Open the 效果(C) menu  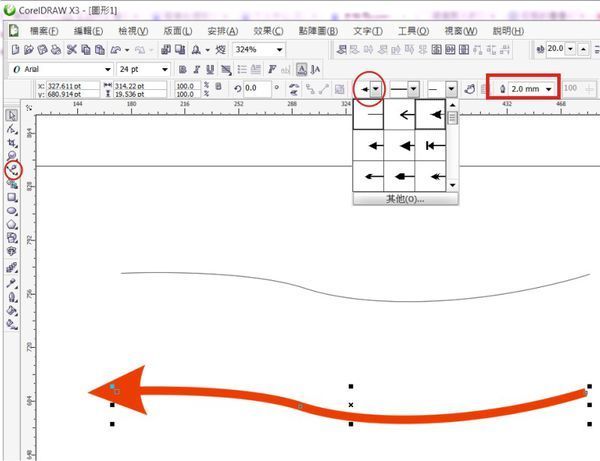(x=268, y=31)
